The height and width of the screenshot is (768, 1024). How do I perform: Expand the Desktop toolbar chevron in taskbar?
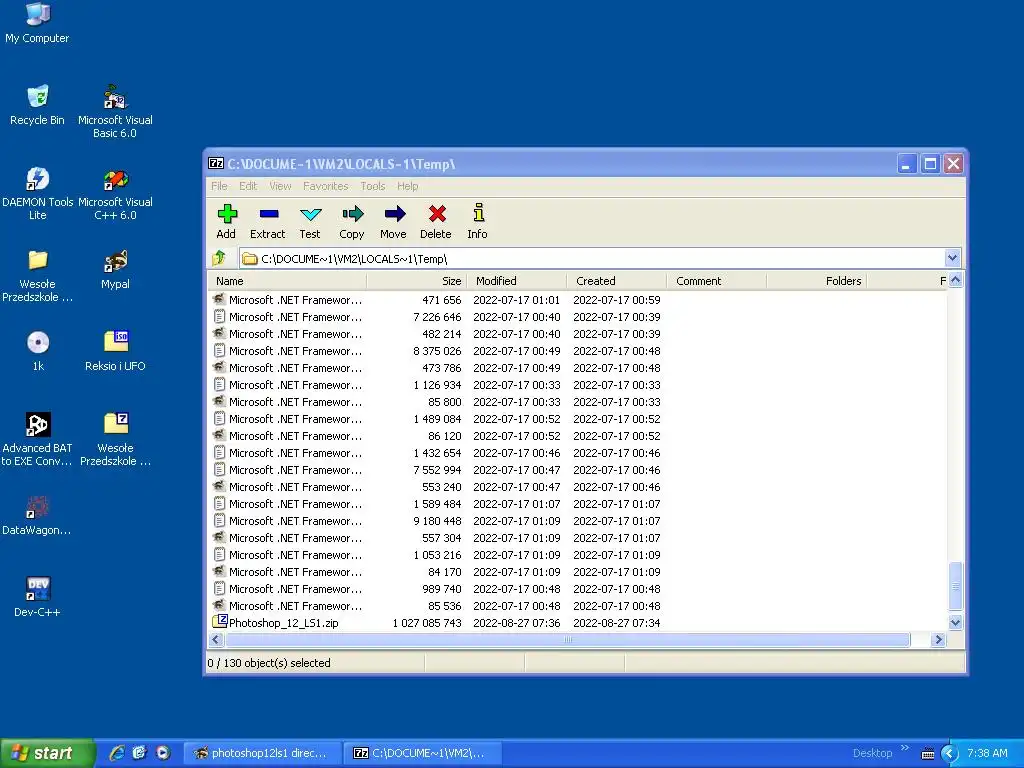[904, 748]
